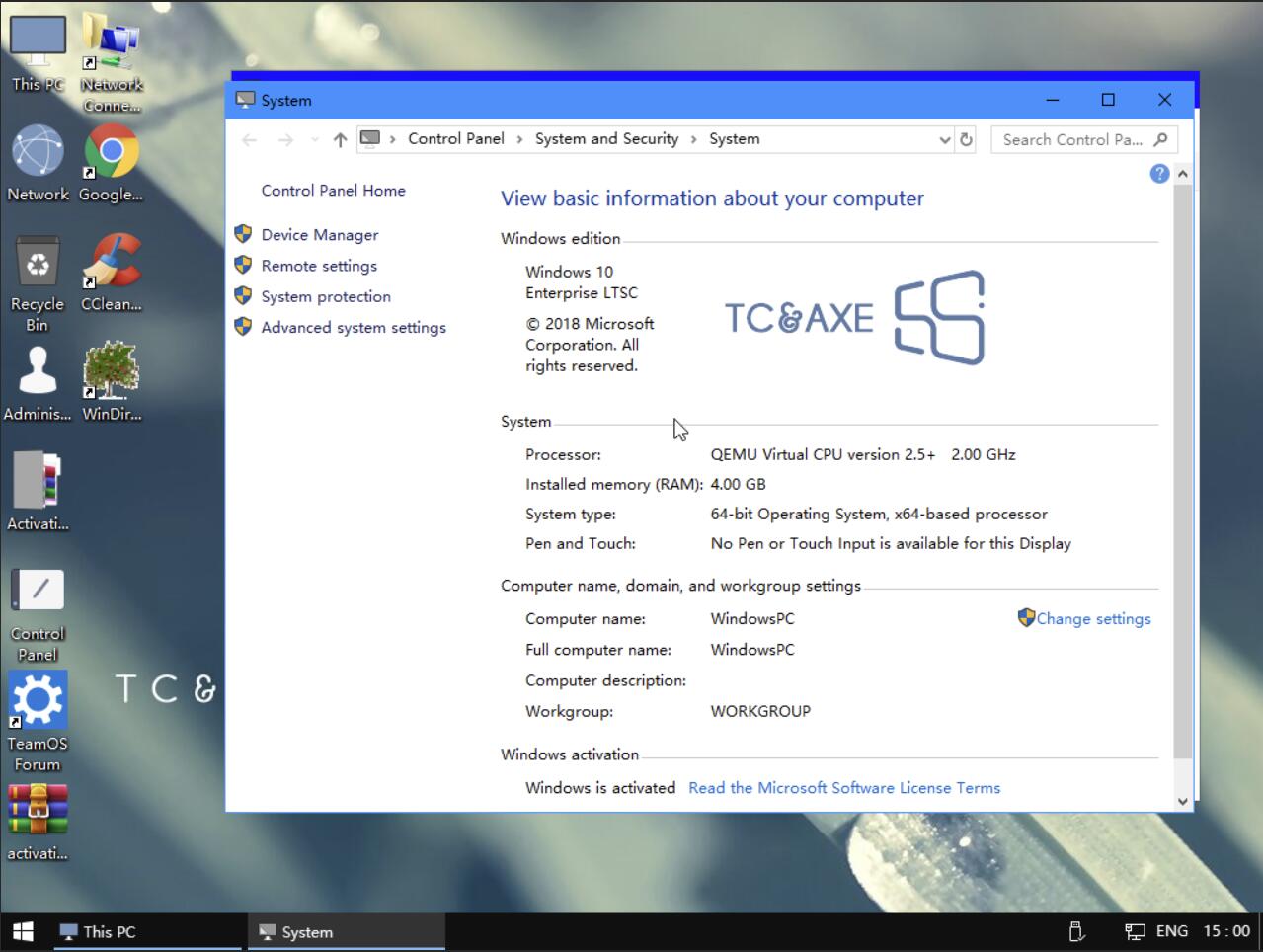Viewport: 1263px width, 952px height.
Task: Open network icon in system tray
Action: point(1135,931)
